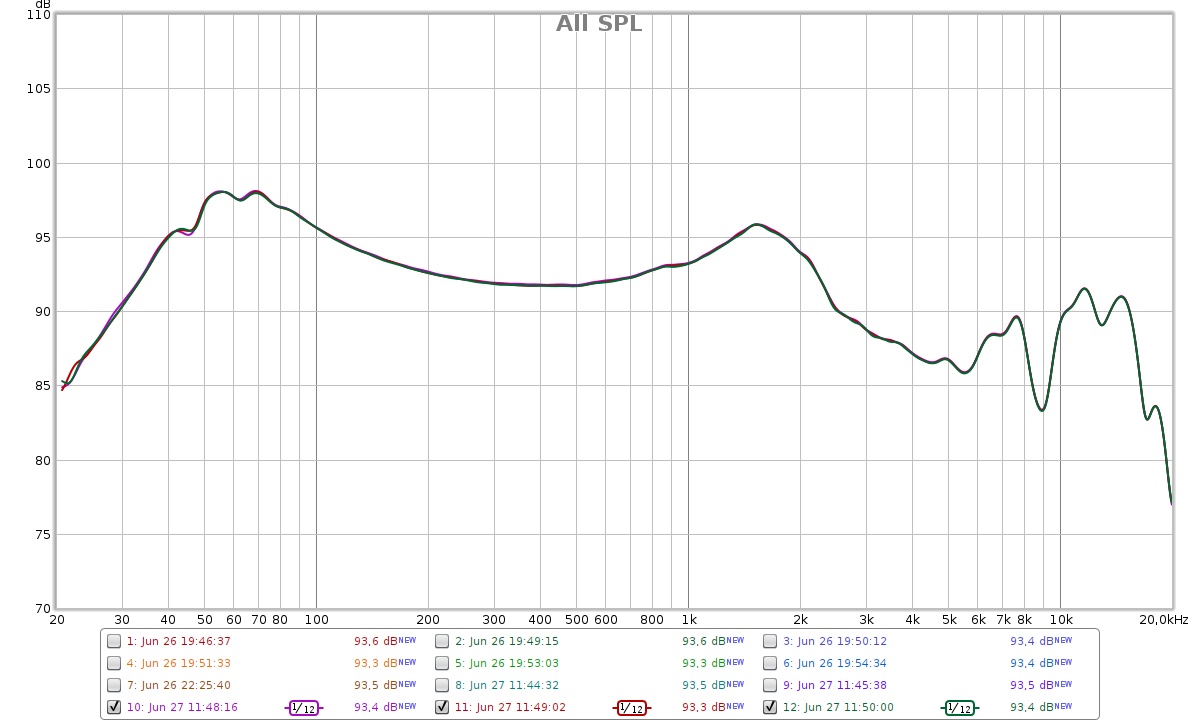
Task: Hide trace 11: Jun 27 11:49:02
Action: coord(442,707)
